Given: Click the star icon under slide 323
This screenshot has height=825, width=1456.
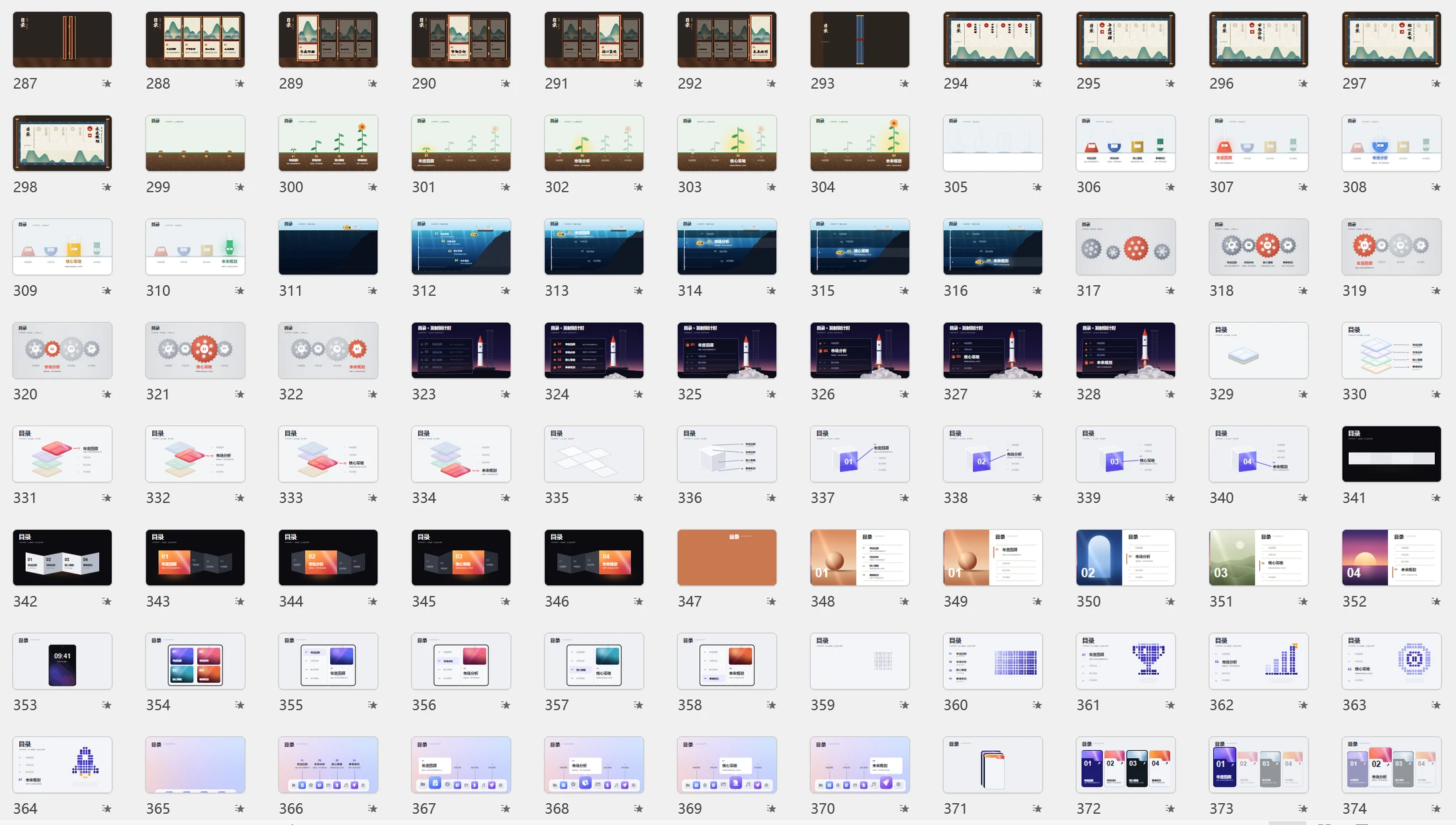Looking at the screenshot, I should (x=506, y=394).
